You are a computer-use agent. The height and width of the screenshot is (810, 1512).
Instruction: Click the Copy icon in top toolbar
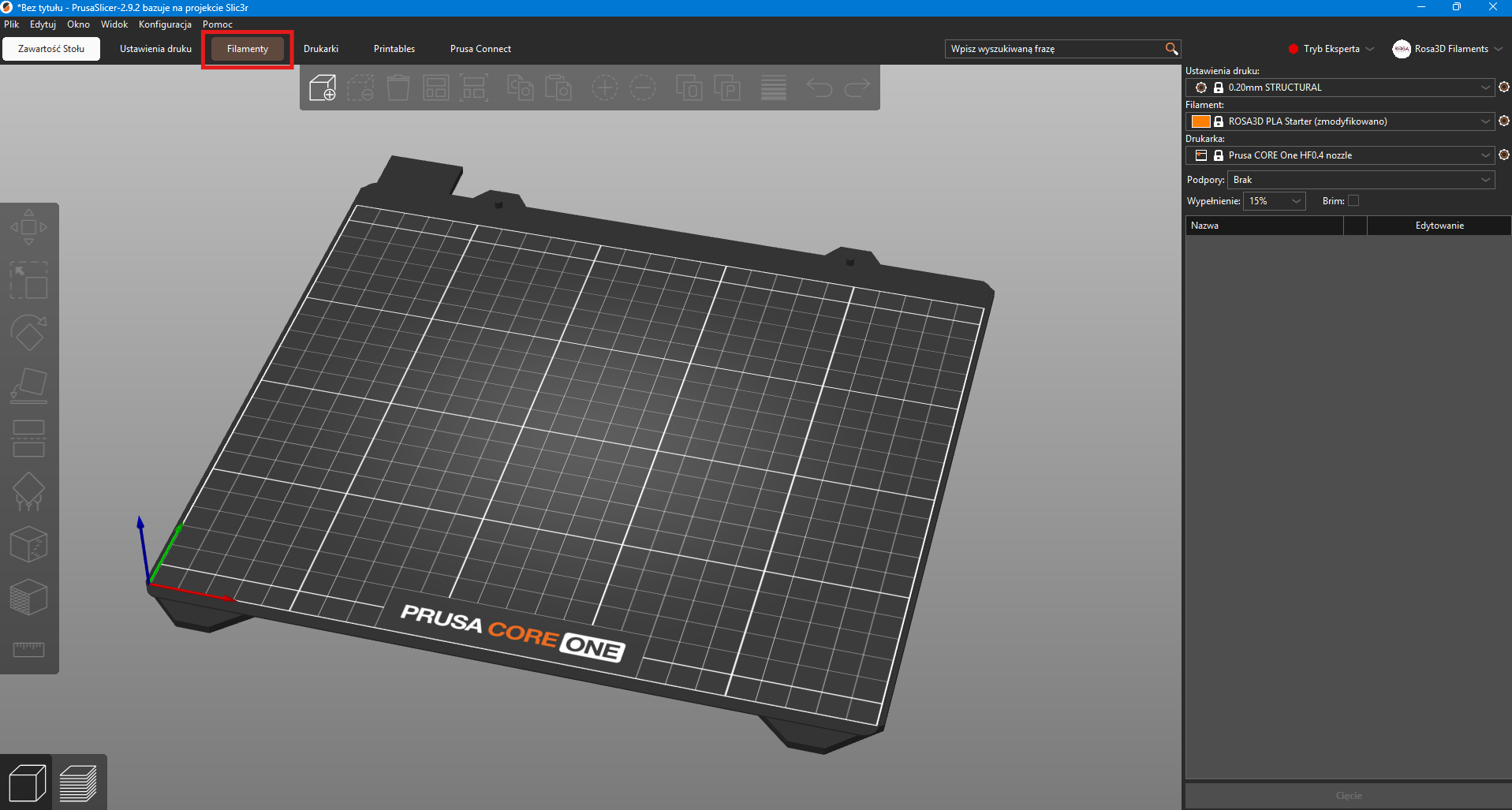(521, 88)
